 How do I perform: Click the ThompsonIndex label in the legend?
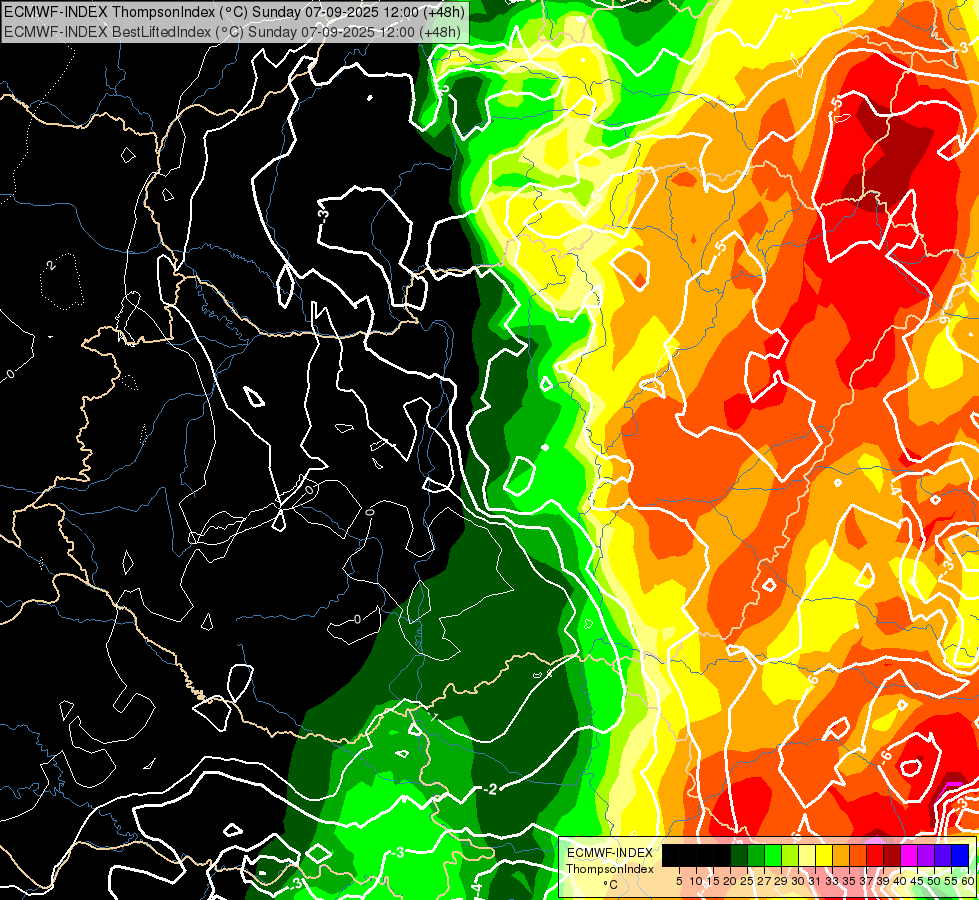(x=610, y=869)
